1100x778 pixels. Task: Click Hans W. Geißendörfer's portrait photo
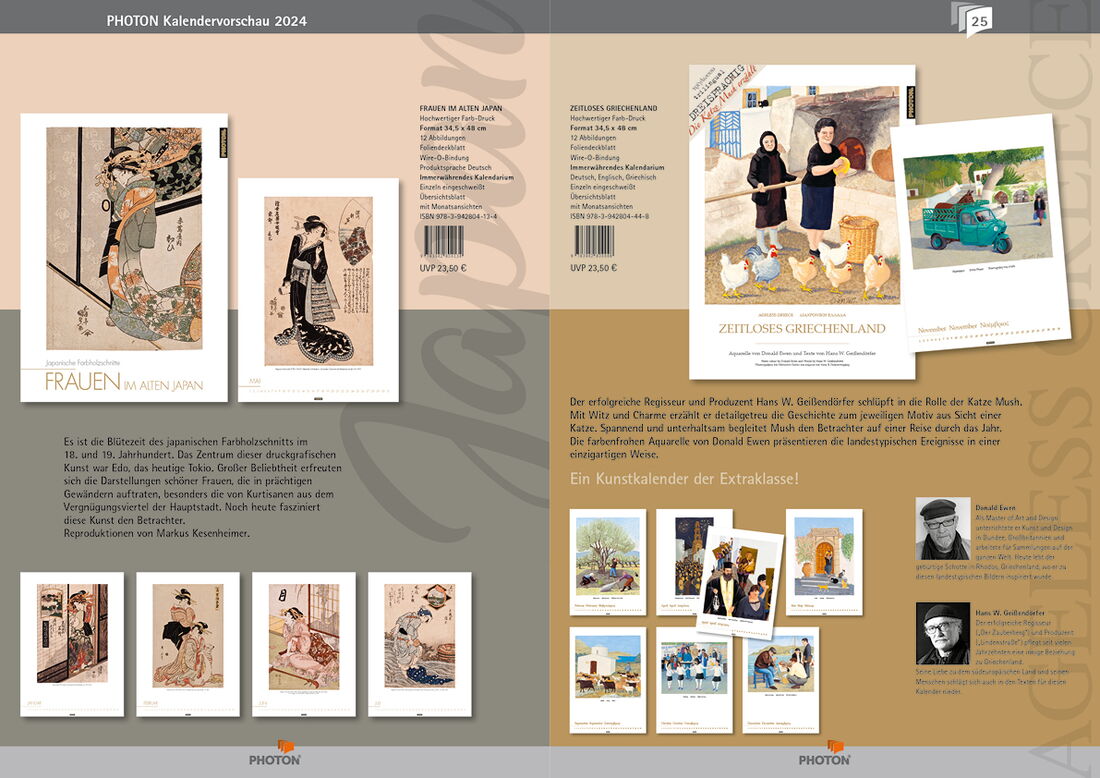click(x=942, y=633)
